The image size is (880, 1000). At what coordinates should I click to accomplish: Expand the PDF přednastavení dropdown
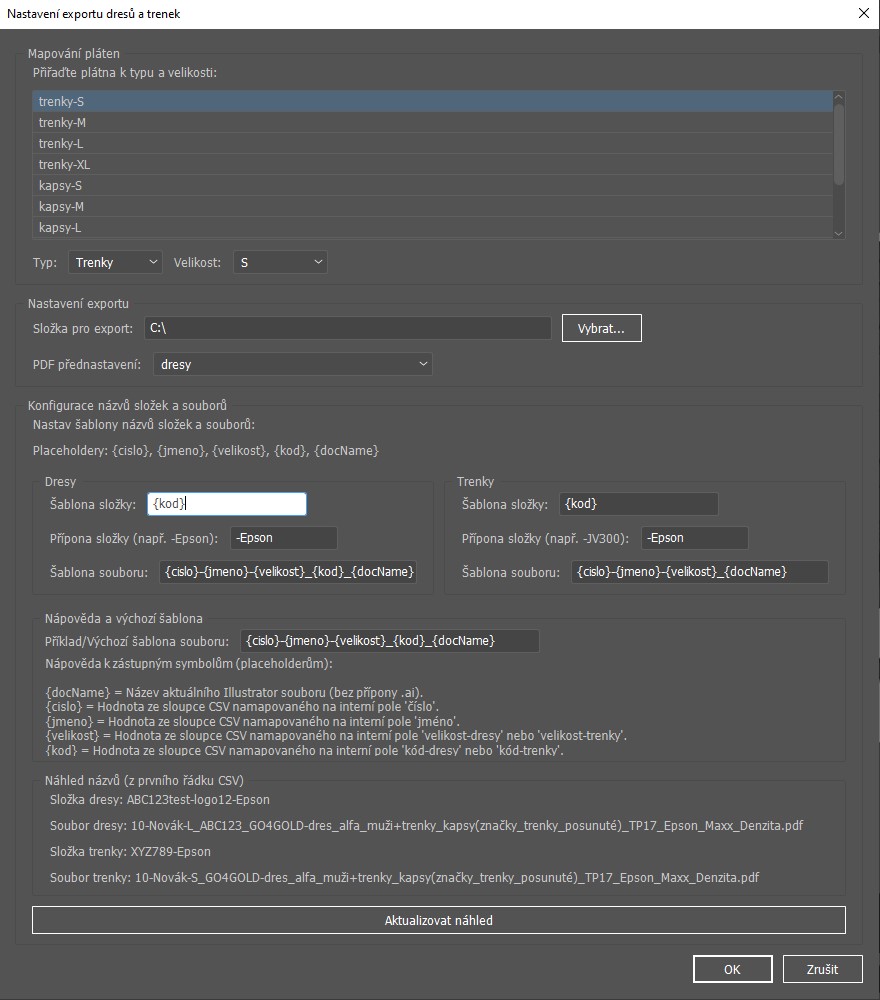293,365
